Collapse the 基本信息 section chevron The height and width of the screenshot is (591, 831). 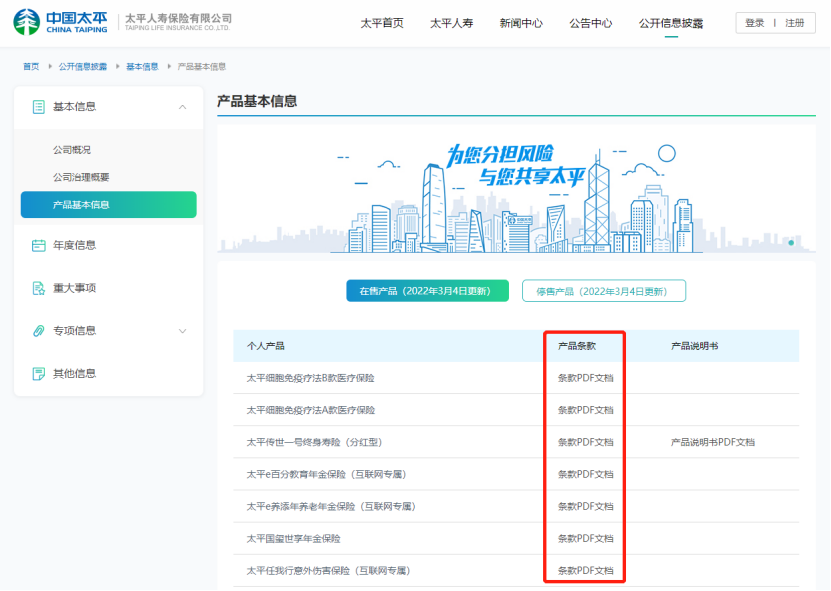pyautogui.click(x=182, y=107)
